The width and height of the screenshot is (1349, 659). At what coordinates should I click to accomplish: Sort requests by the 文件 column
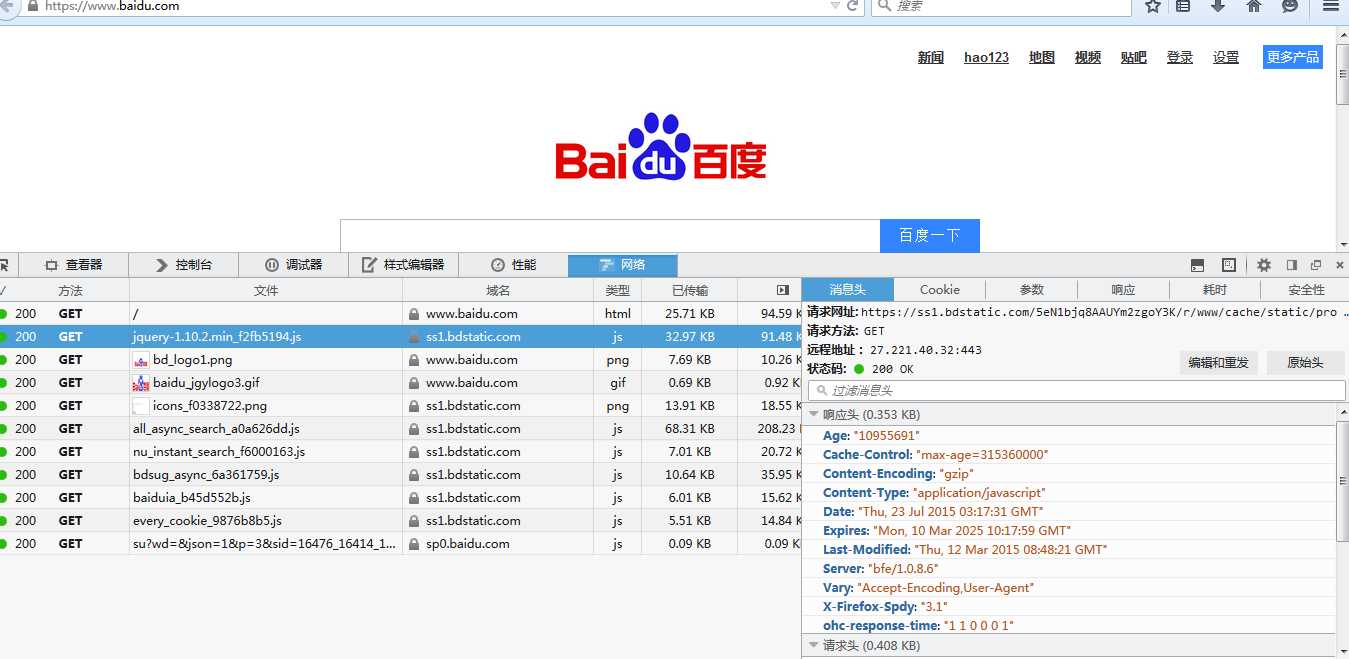(266, 290)
